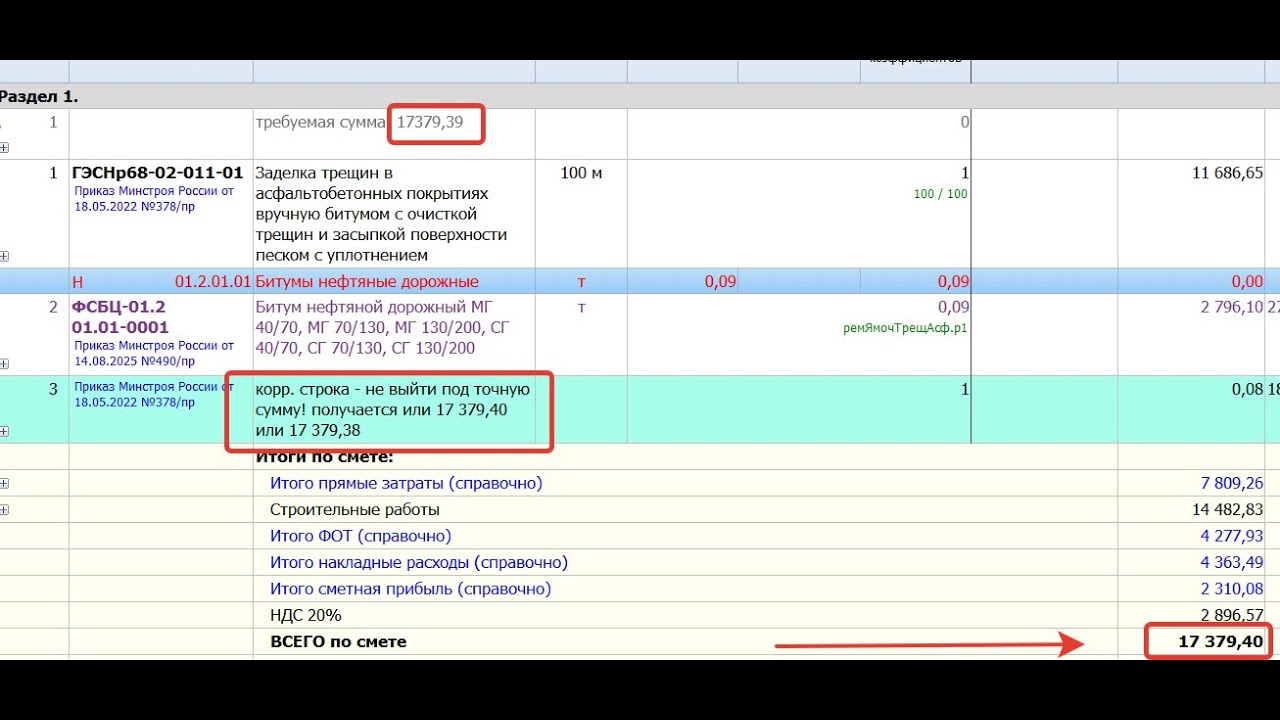This screenshot has height=720, width=1280.
Task: Select the 4 363,49 overhead amount
Action: pos(1232,562)
